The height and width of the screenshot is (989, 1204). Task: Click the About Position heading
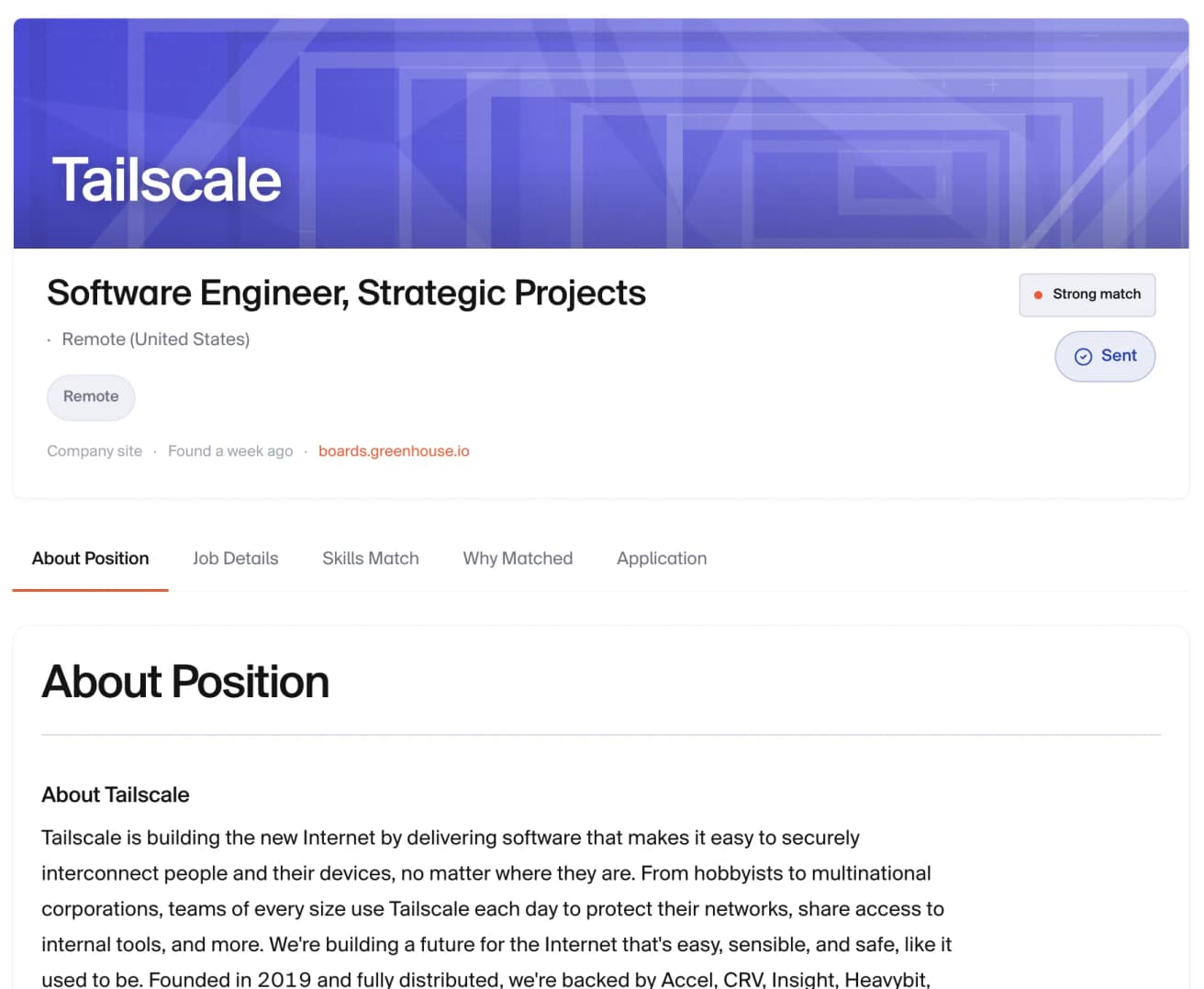pos(185,683)
